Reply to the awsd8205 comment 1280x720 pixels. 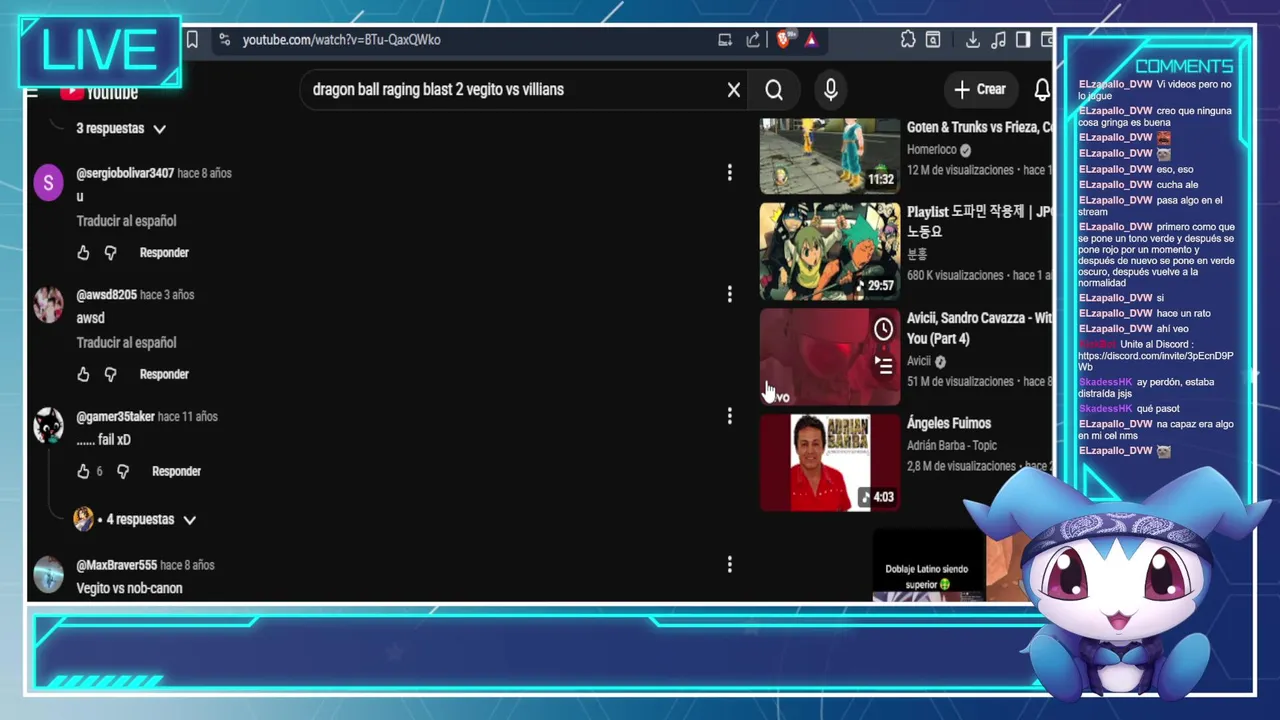(164, 375)
